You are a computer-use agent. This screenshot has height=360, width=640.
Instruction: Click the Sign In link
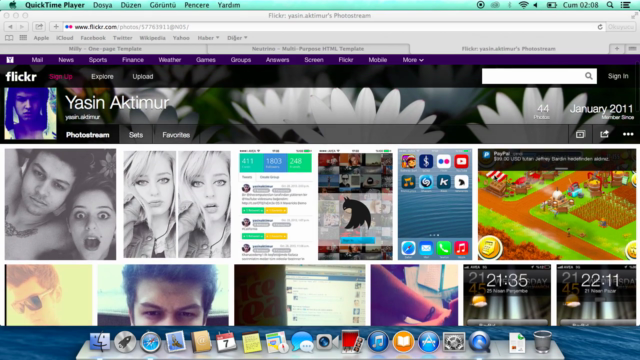click(618, 76)
